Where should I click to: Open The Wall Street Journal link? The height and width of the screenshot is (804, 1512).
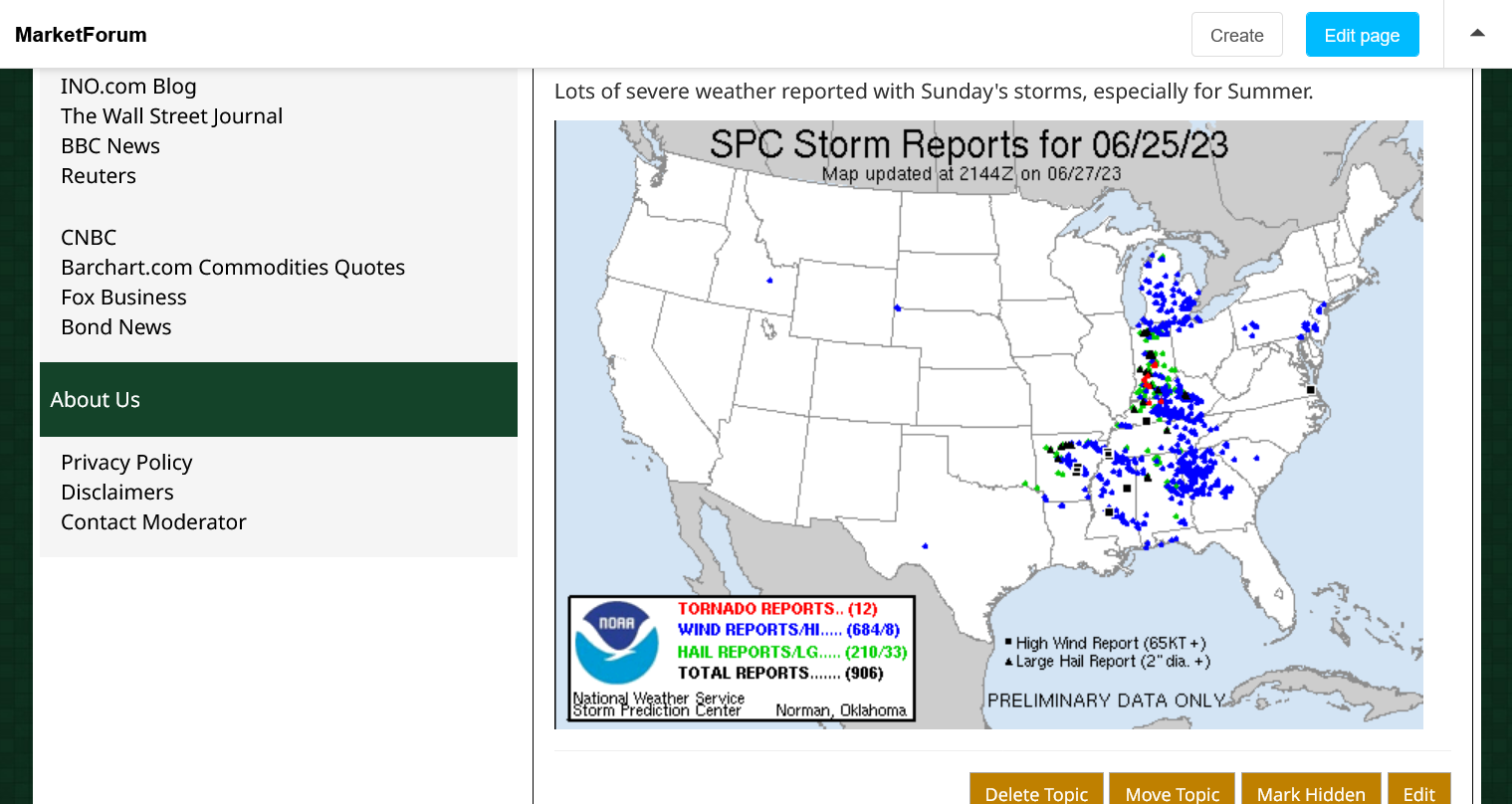coord(171,116)
